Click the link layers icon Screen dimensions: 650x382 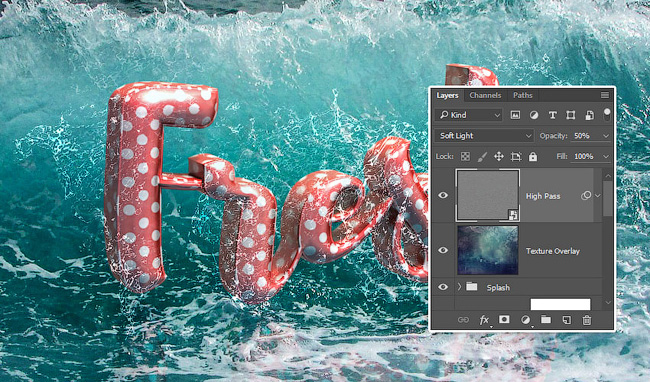coord(463,320)
